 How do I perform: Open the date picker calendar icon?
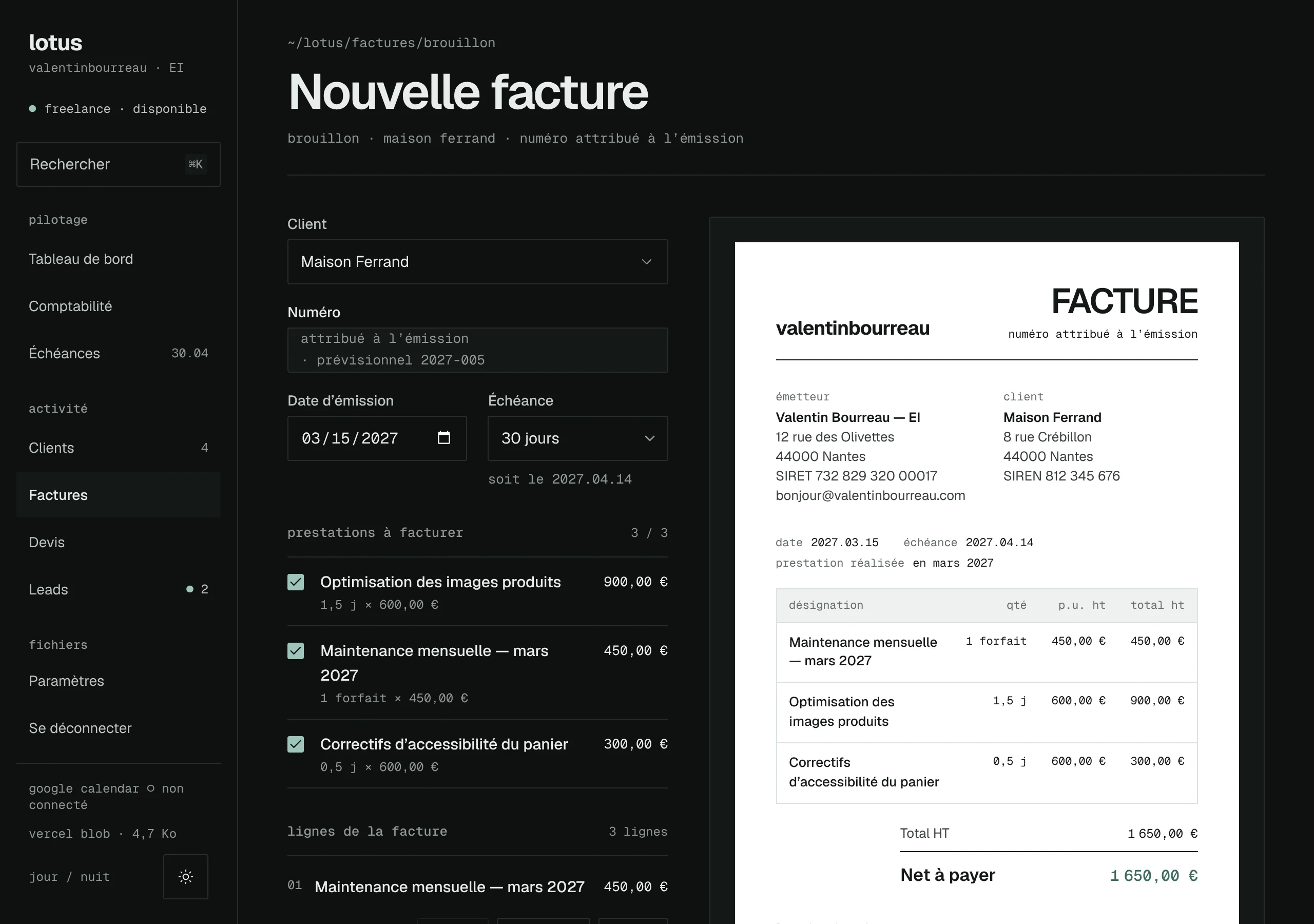click(443, 438)
